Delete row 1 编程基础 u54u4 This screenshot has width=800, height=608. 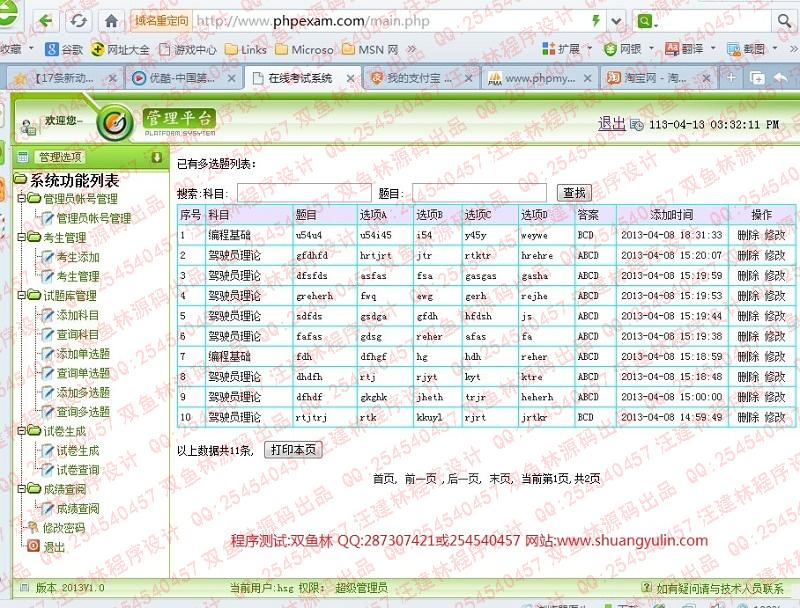point(748,235)
